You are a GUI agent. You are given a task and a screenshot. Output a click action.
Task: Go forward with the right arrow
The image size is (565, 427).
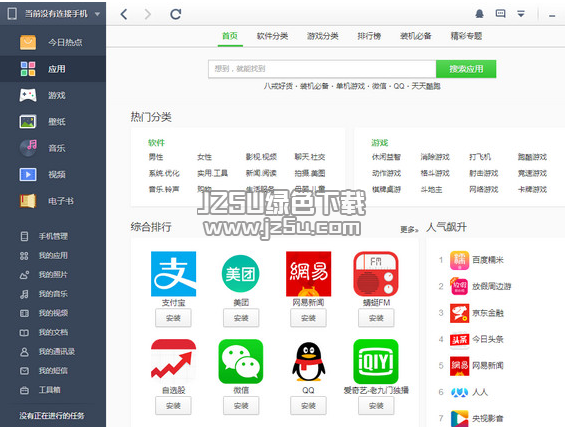pos(147,14)
